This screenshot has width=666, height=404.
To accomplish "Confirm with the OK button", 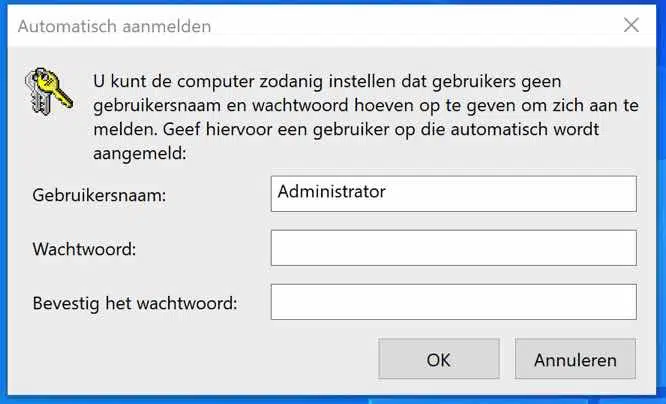I will click(439, 359).
